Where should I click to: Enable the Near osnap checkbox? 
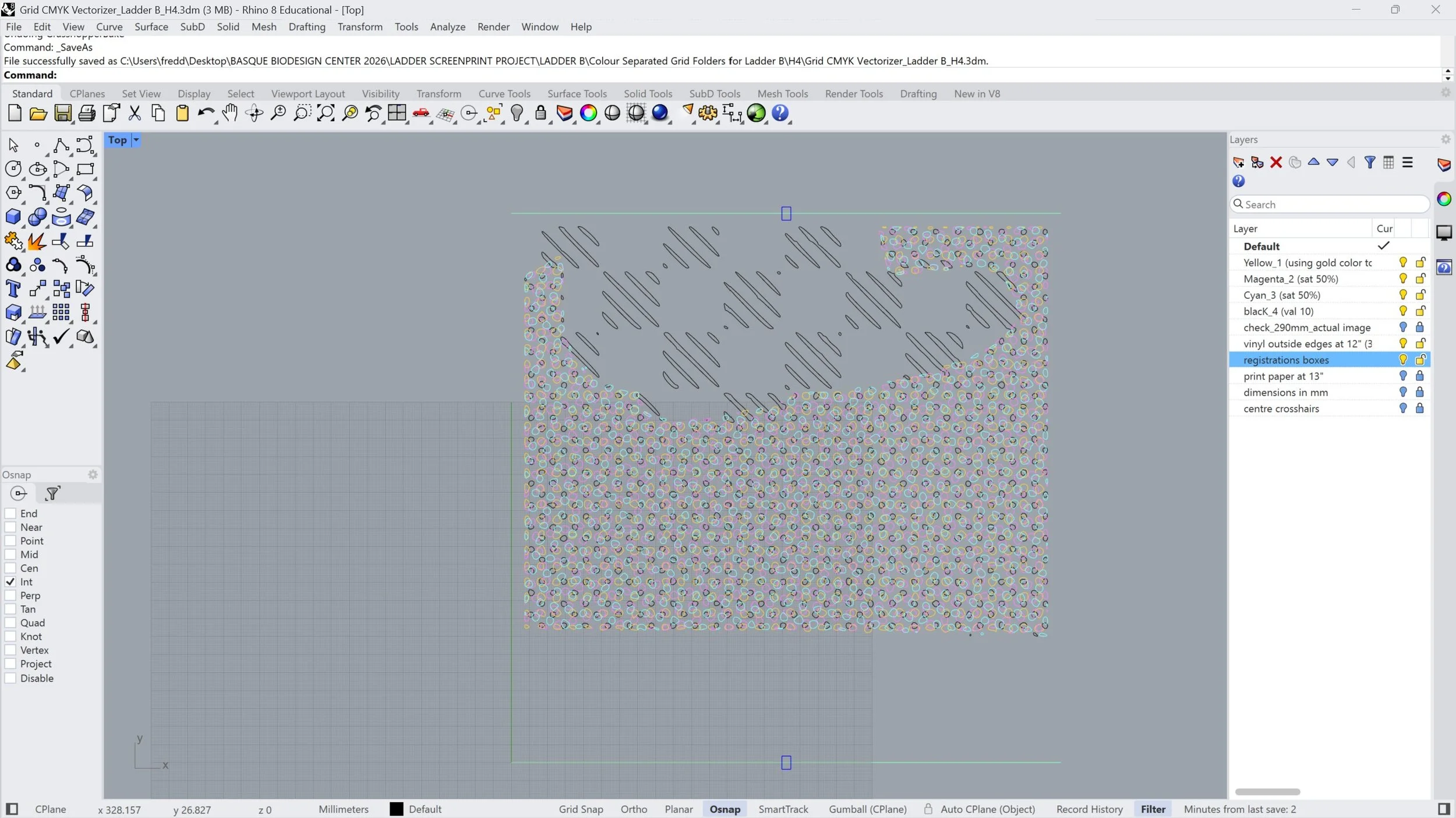[10, 527]
